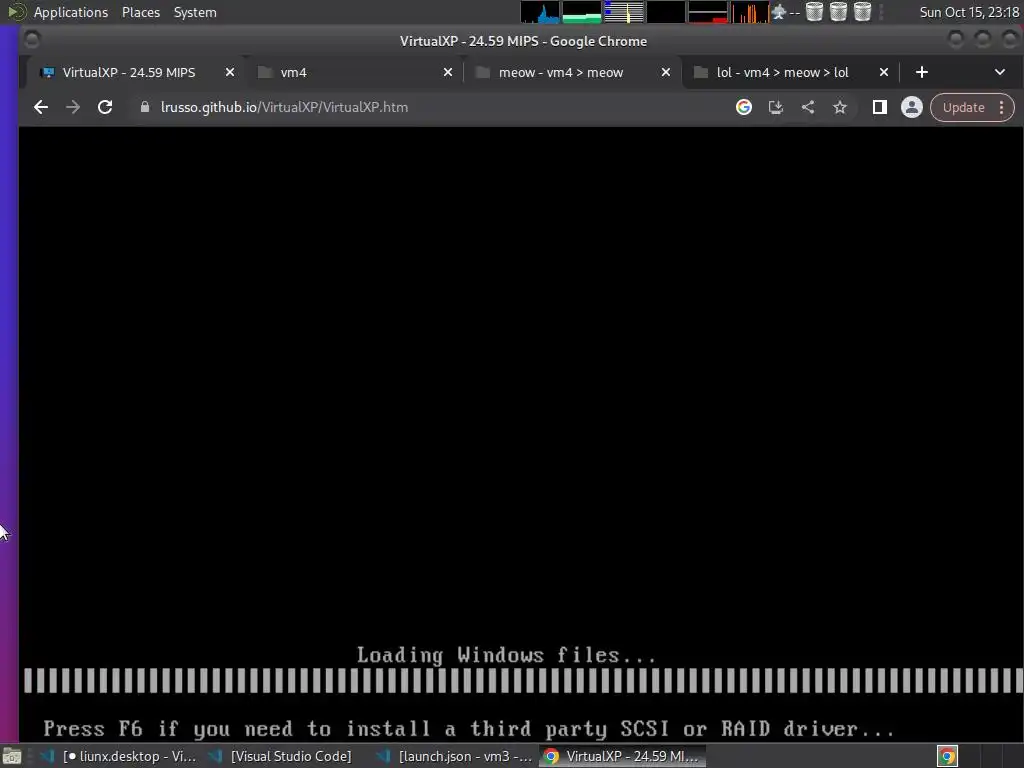The image size is (1024, 768).
Task: Close the VirtualXP tab
Action: (x=230, y=72)
